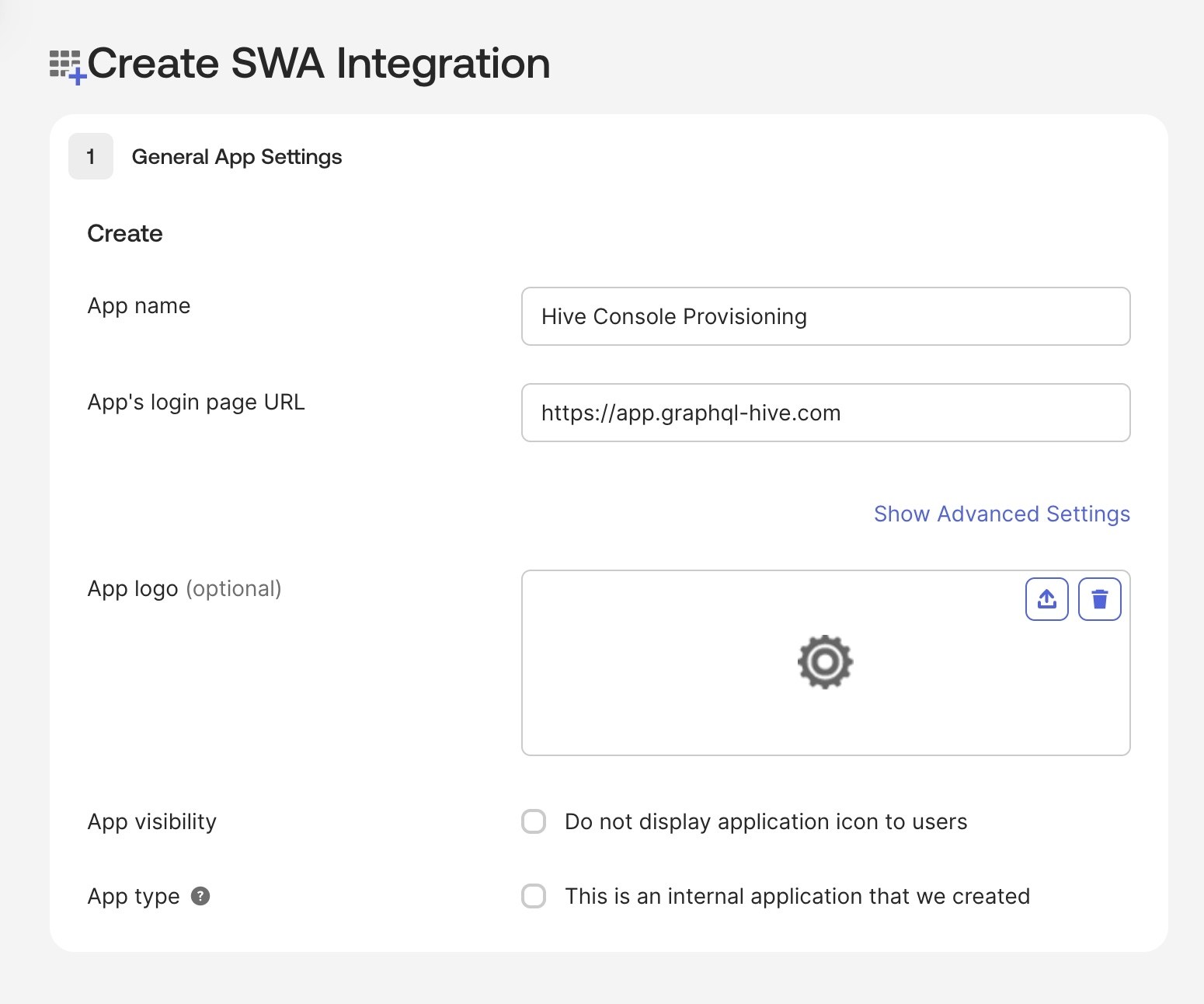Click the 'Create' section heading
Image resolution: width=1204 pixels, height=1004 pixels.
coord(125,233)
